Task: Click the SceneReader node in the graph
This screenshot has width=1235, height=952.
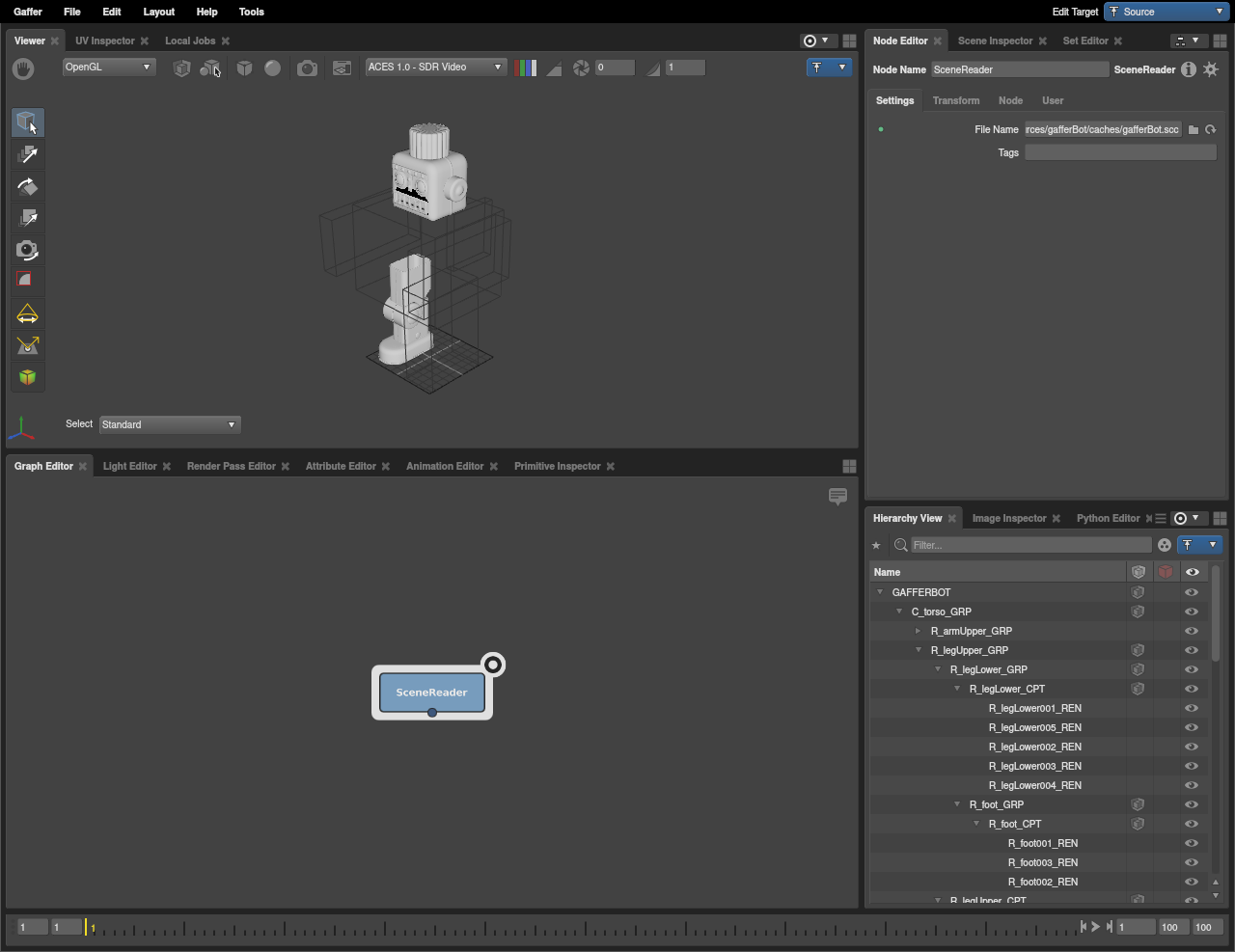Action: (x=431, y=693)
